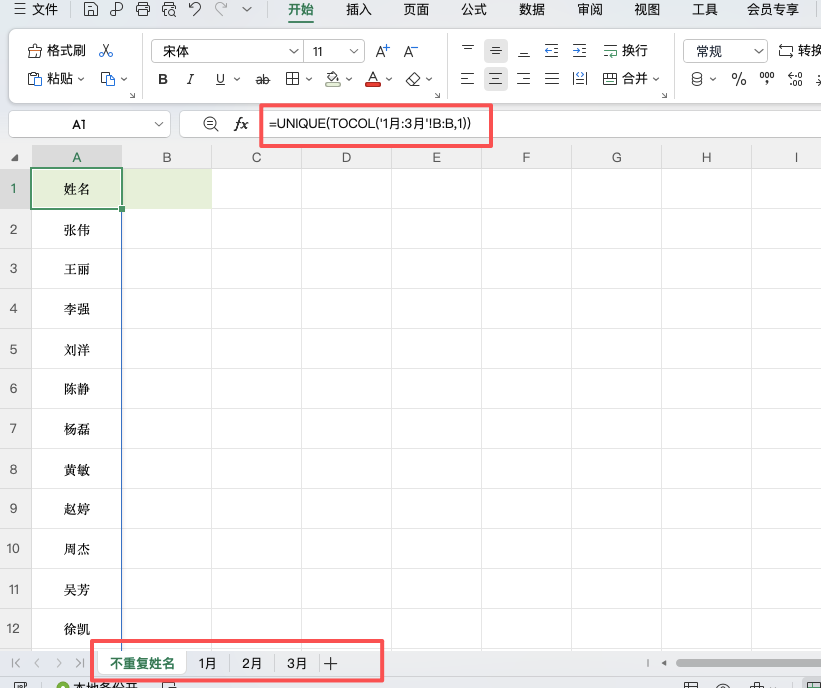Open the fill color dropdown arrow

coord(349,80)
